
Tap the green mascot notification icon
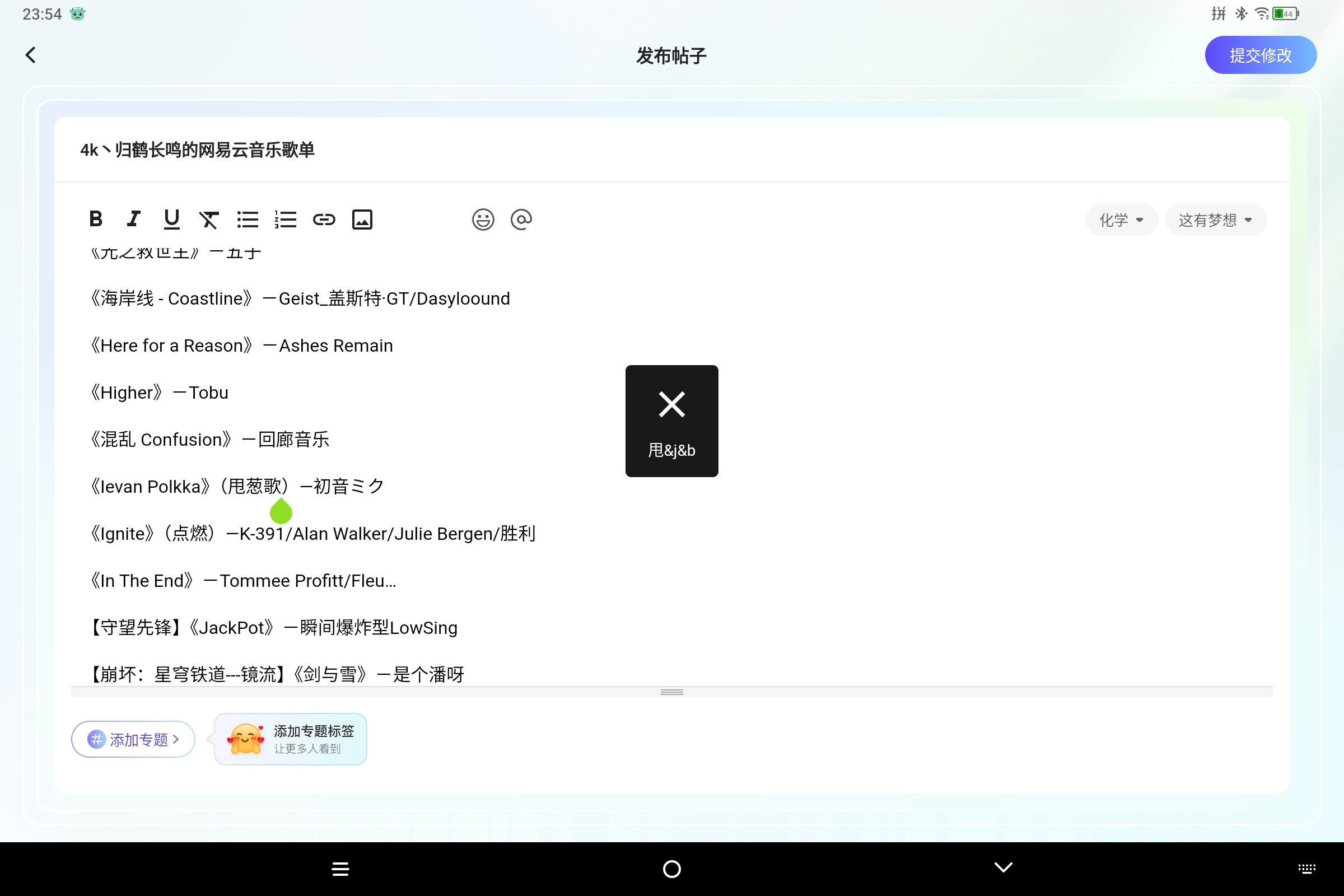(78, 13)
